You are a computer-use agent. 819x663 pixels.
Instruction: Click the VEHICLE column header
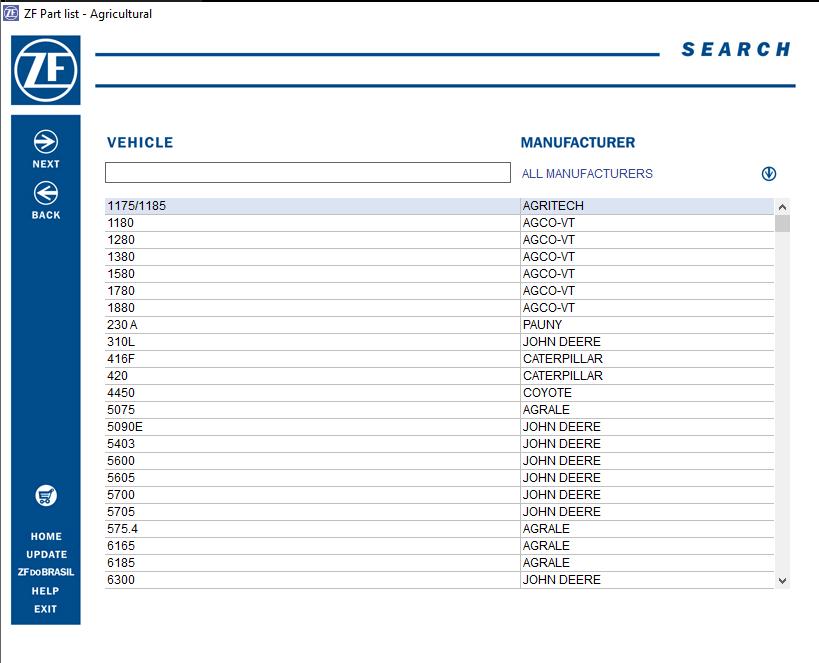click(x=140, y=142)
